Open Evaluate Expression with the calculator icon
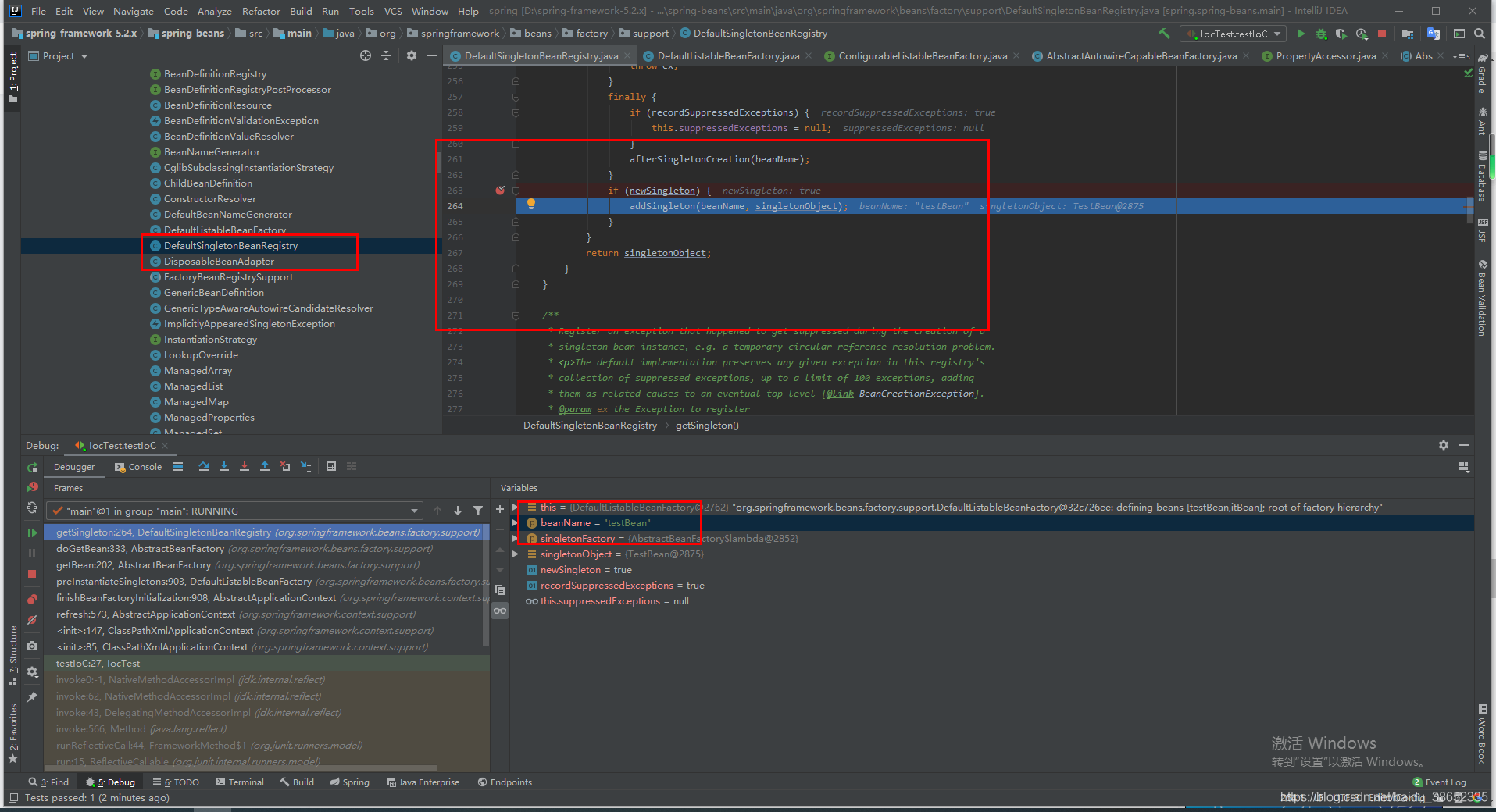The width and height of the screenshot is (1496, 812). tap(331, 466)
